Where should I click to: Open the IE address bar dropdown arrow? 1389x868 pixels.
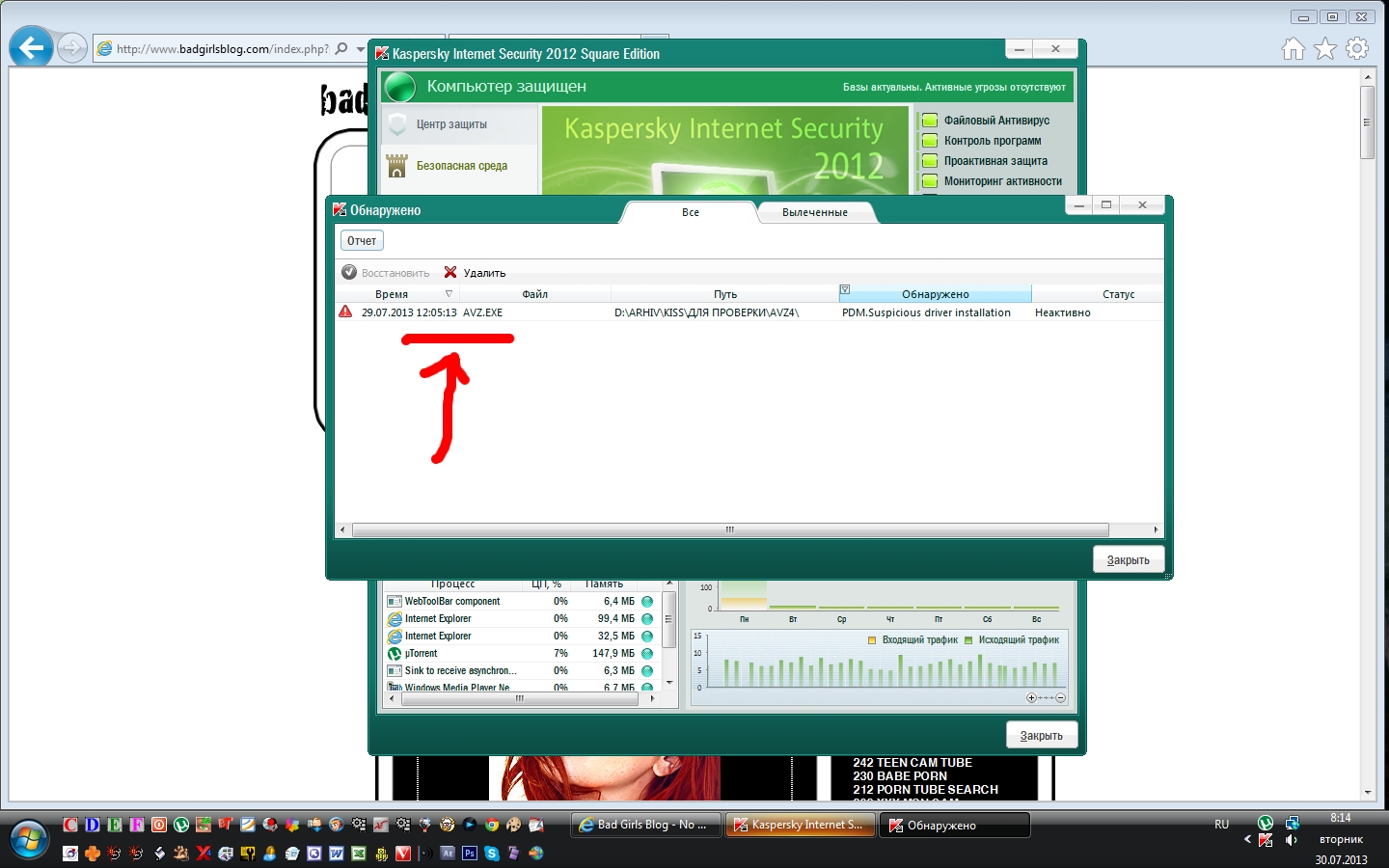click(361, 48)
